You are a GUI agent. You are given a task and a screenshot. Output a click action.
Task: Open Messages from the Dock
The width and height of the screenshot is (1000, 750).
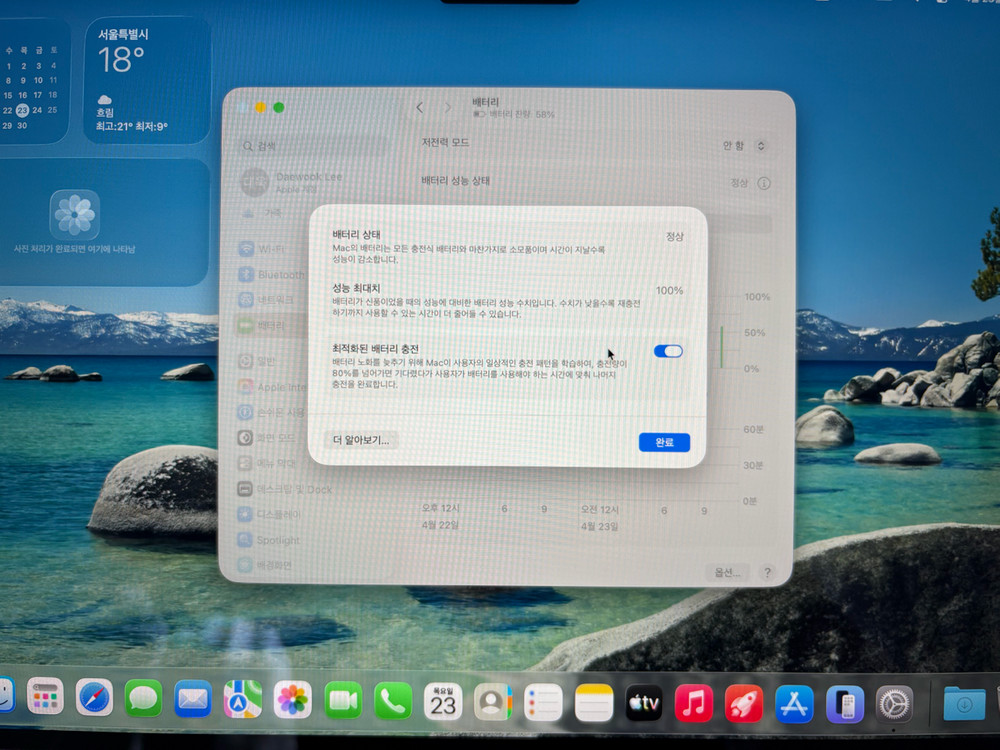pos(143,698)
